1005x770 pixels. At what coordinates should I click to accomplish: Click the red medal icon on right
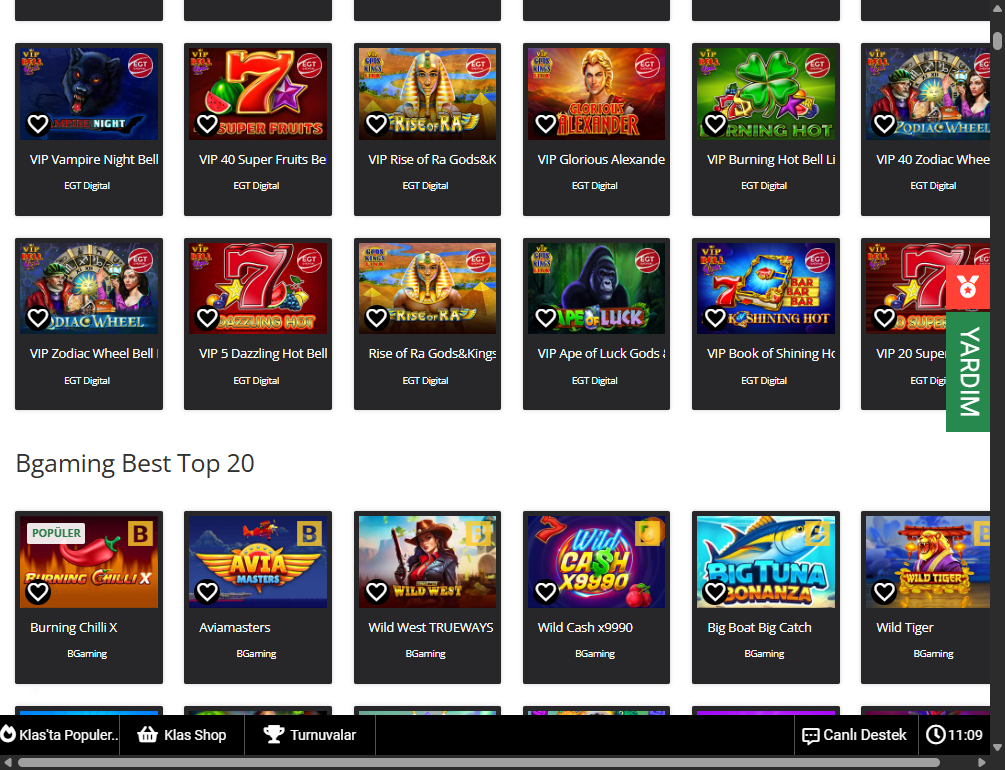[x=968, y=288]
